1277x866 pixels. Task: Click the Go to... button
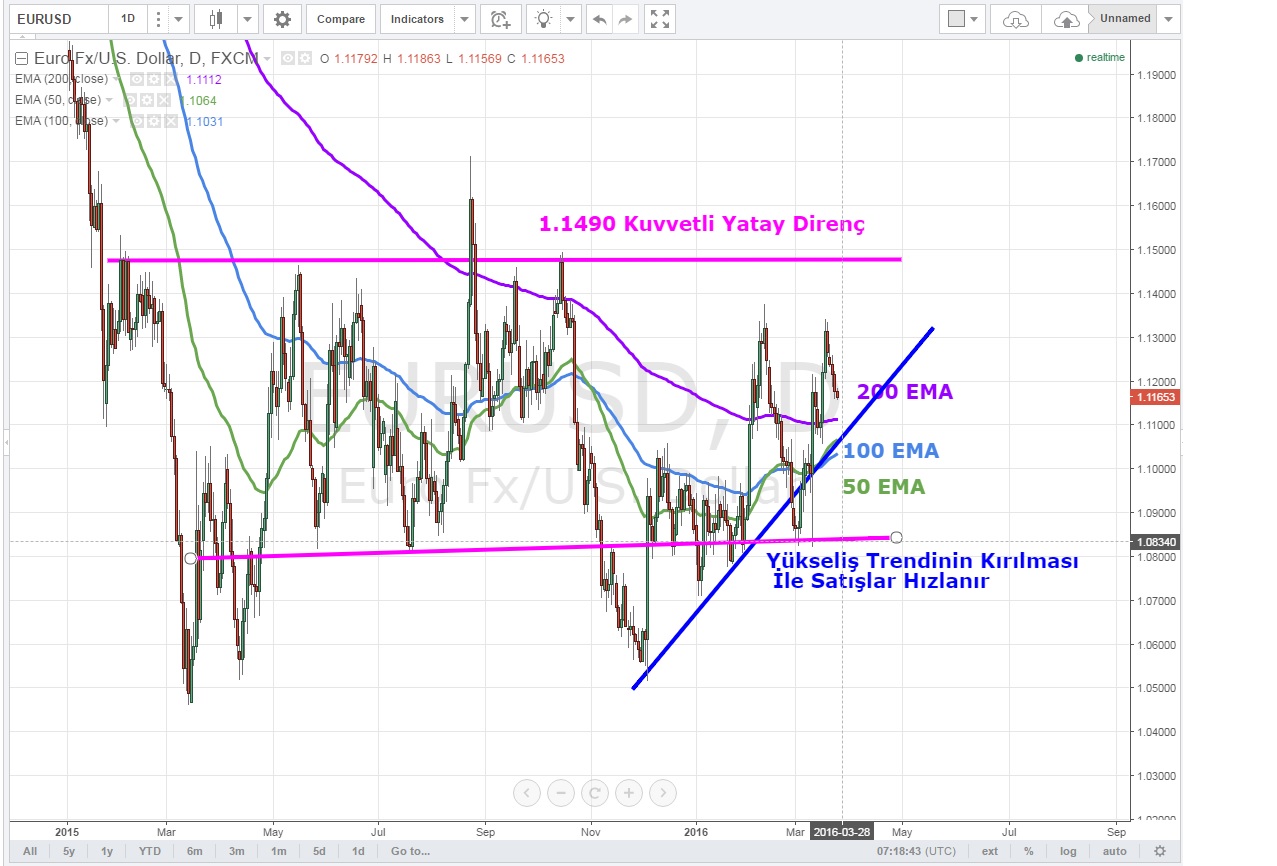point(410,851)
